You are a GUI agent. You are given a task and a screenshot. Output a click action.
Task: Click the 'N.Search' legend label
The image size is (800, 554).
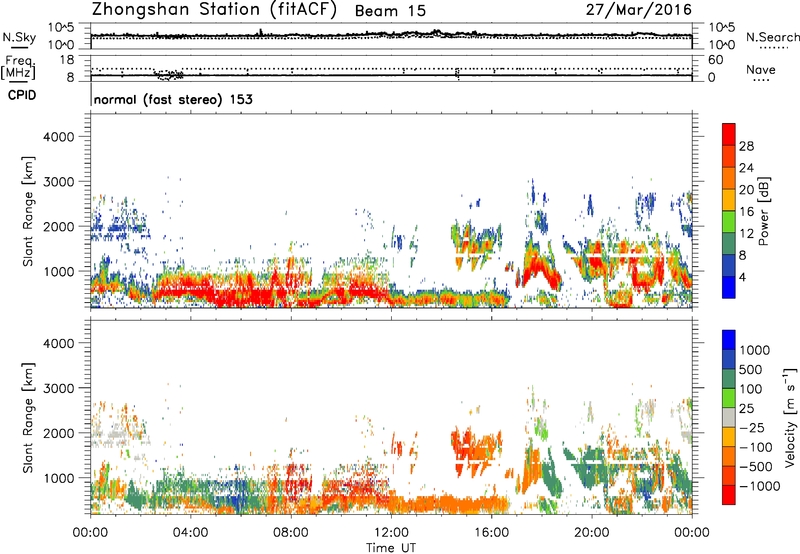click(772, 37)
